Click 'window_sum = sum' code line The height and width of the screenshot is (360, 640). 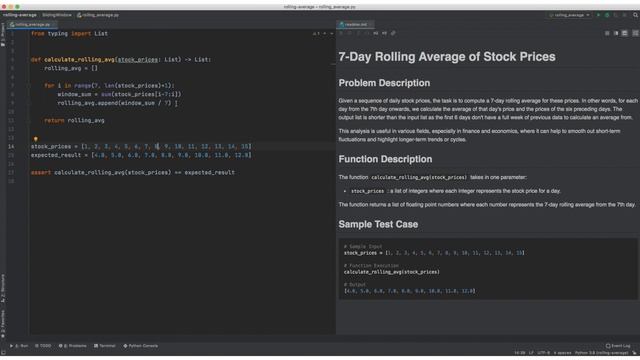119,94
